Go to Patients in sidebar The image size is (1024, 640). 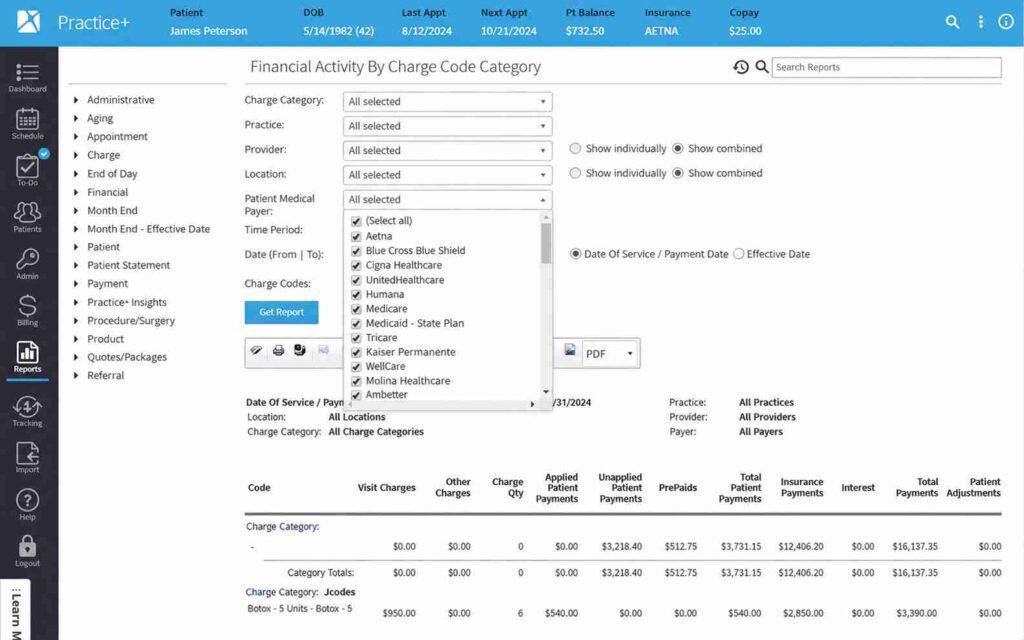(27, 217)
